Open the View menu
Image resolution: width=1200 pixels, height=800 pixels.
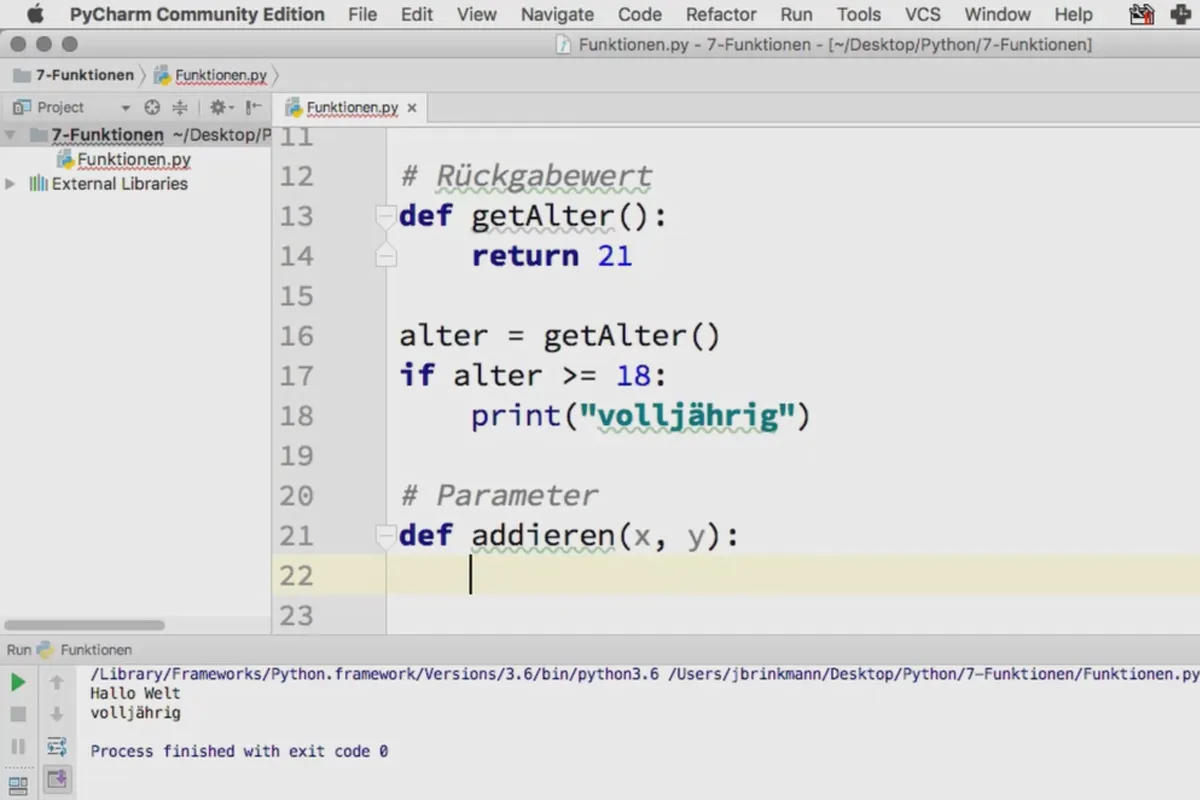pyautogui.click(x=477, y=14)
